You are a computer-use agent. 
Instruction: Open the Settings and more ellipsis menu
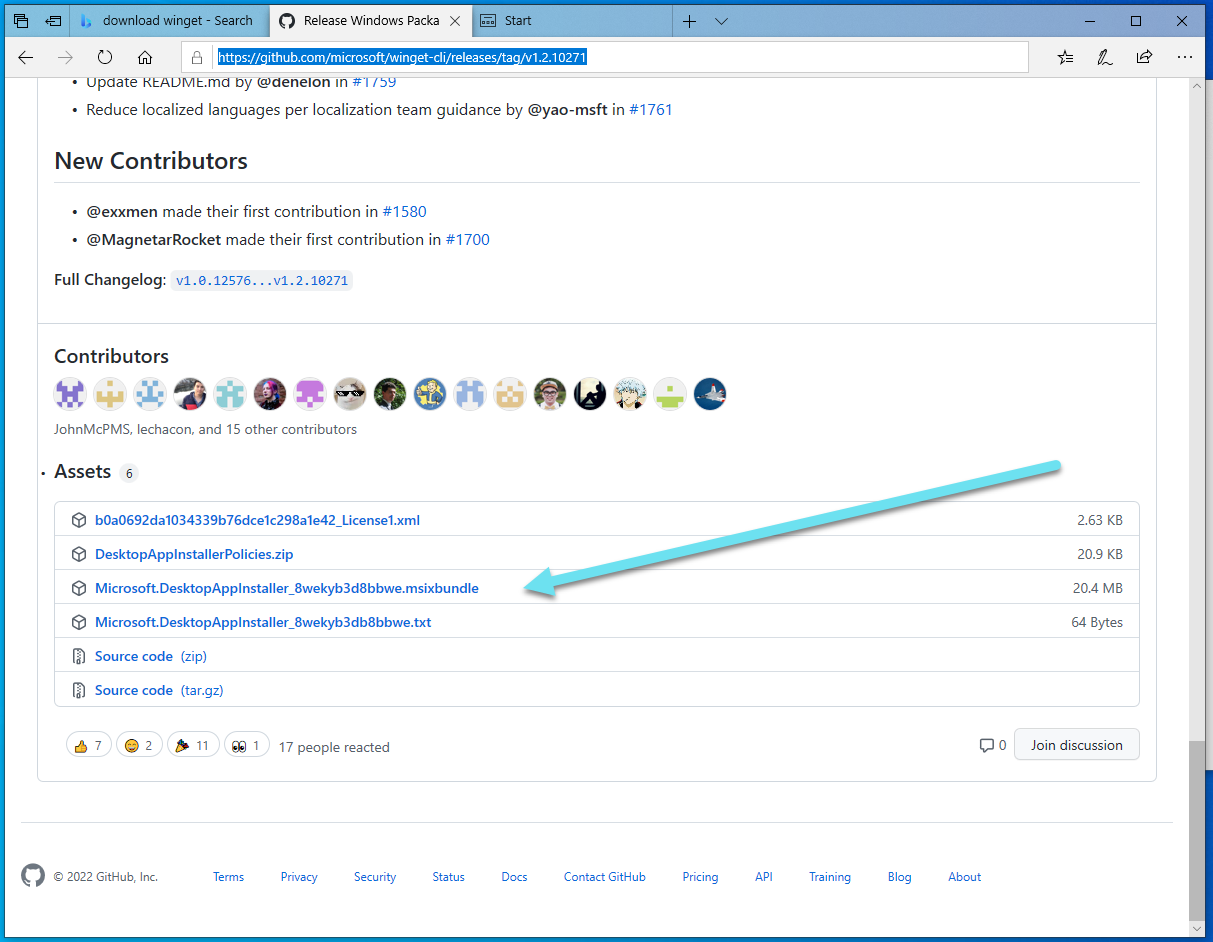1185,57
